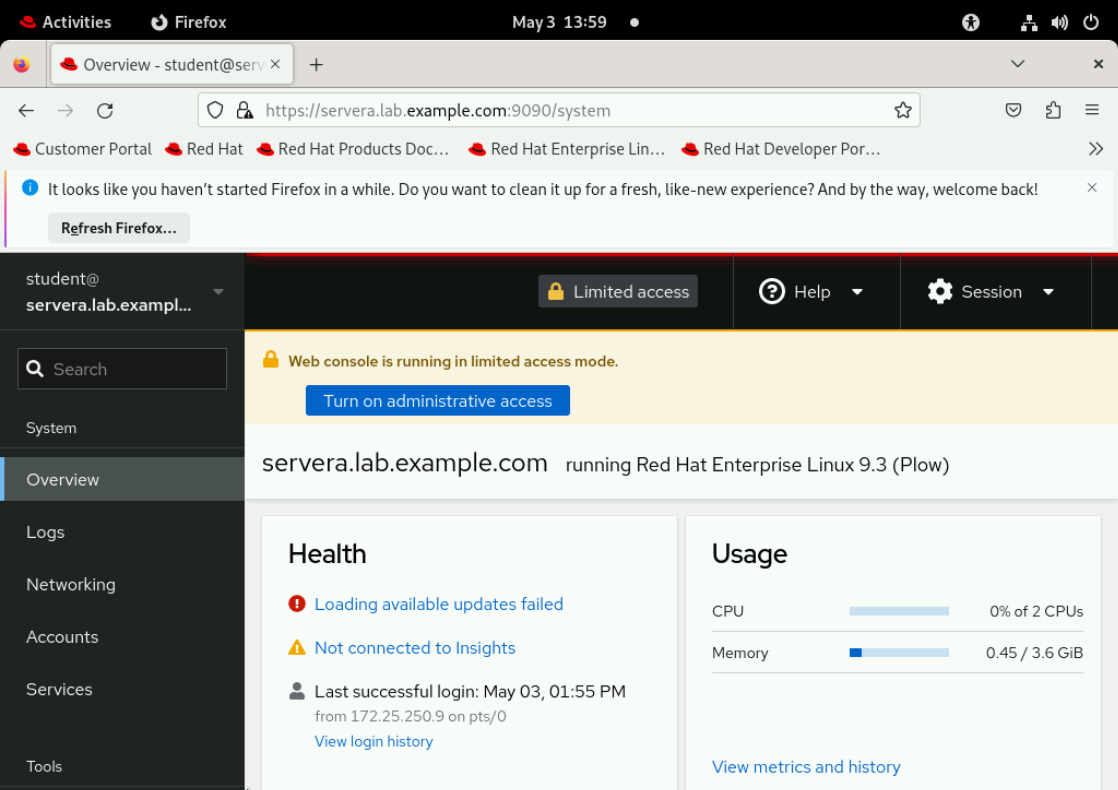Open the student@servera host switcher dropdown

[x=122, y=292]
